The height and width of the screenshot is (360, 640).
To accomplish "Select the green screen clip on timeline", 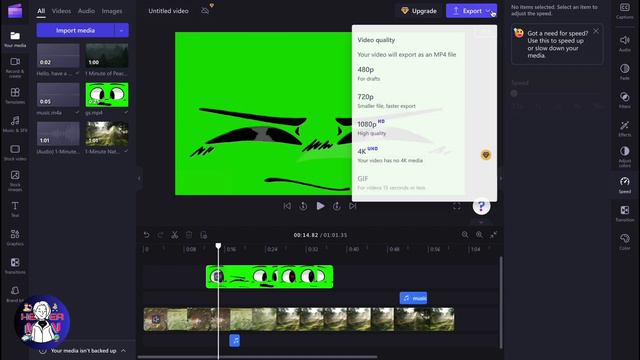I will tap(269, 277).
